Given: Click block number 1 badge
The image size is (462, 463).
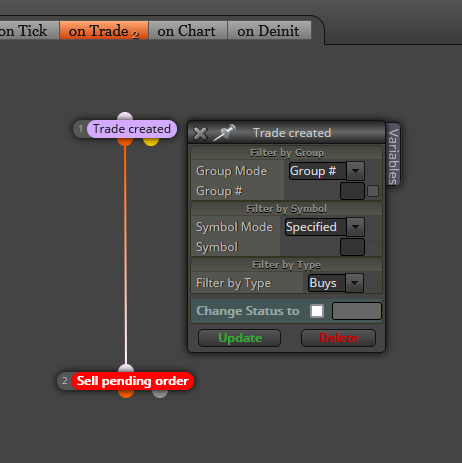Looking at the screenshot, I should (x=80, y=129).
